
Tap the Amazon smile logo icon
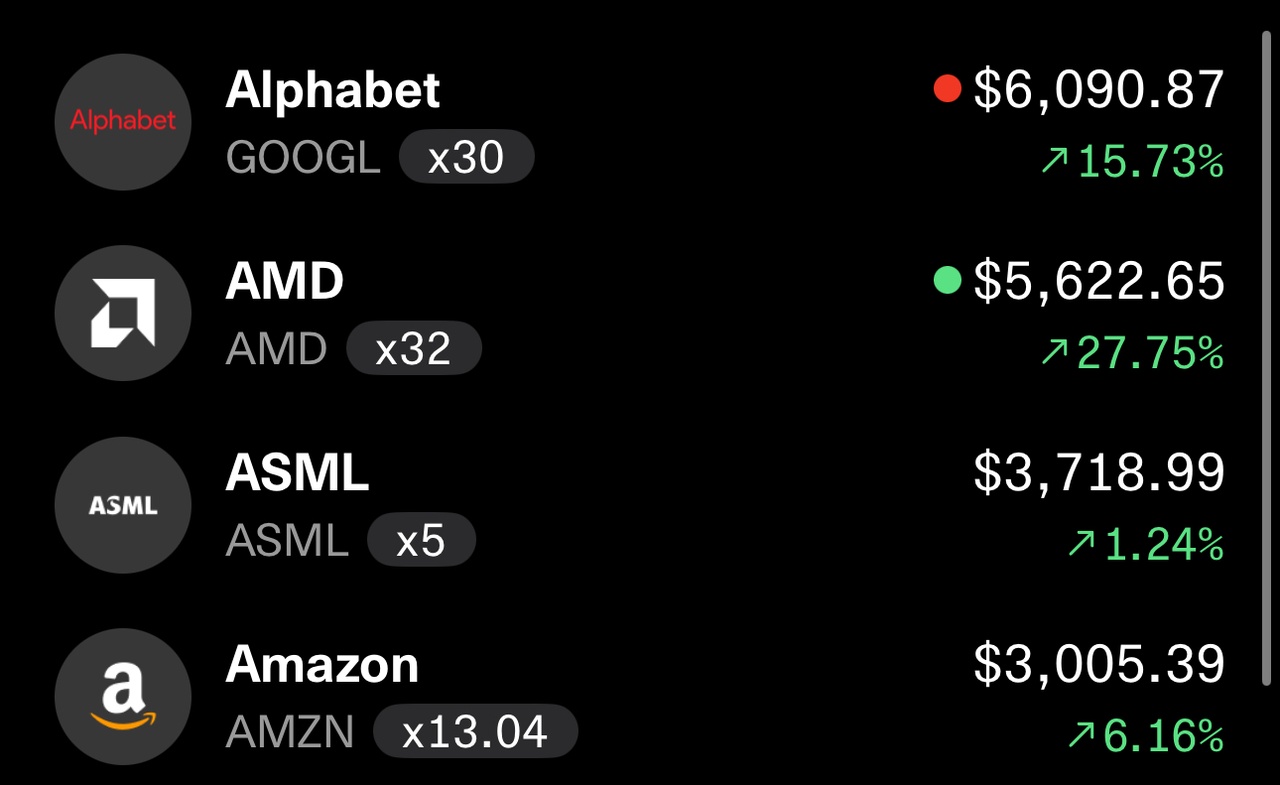[x=123, y=697]
